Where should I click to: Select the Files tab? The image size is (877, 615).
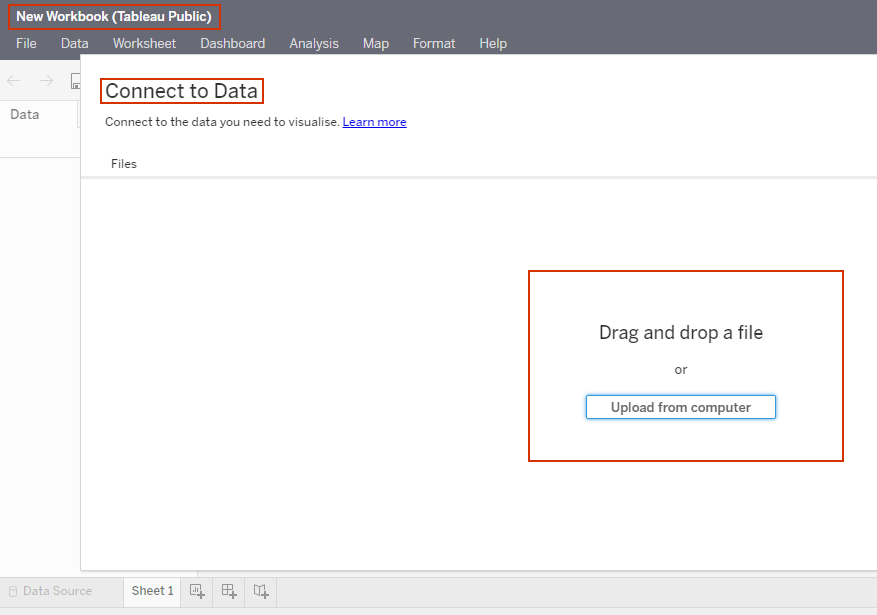point(124,164)
